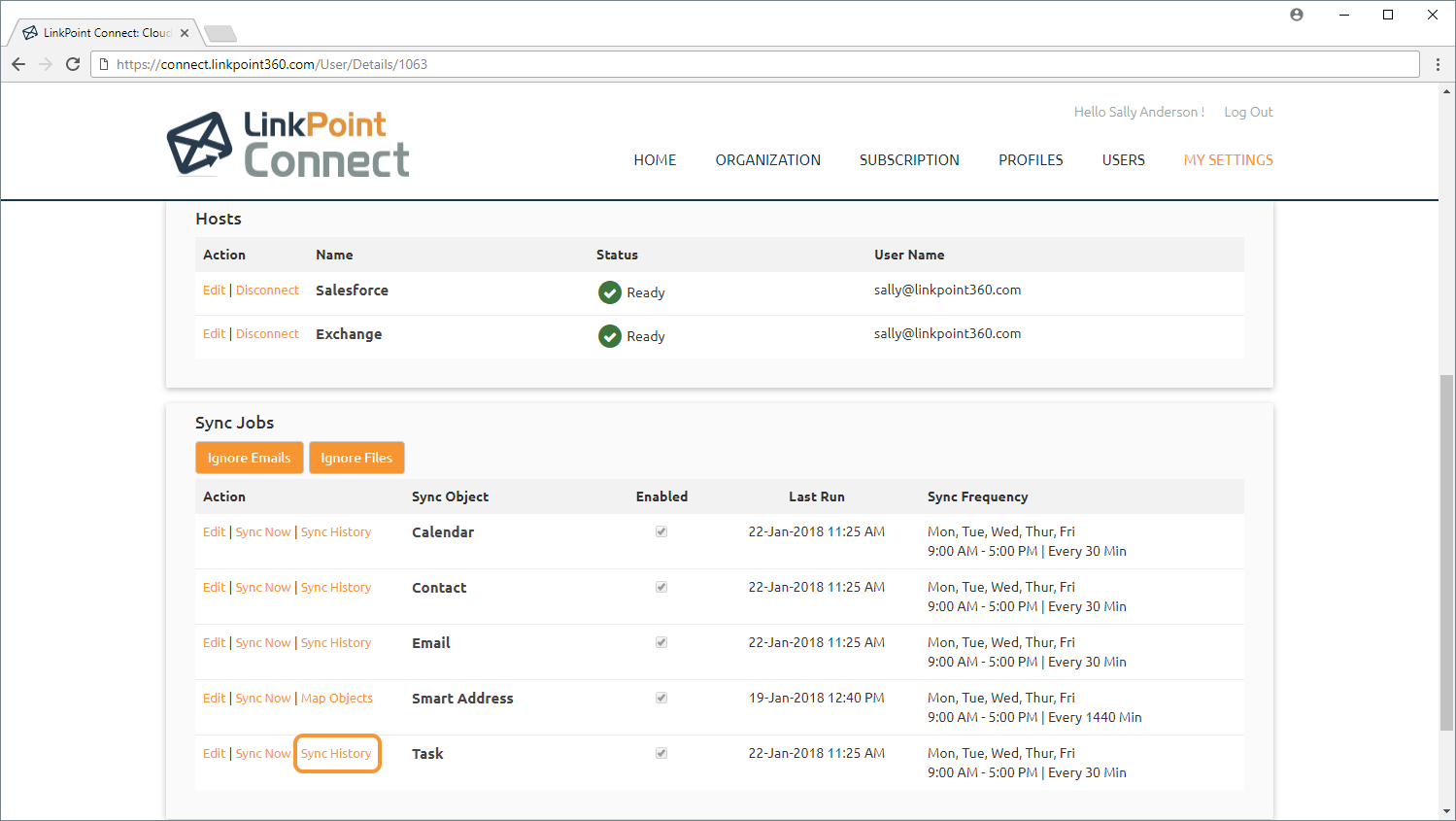Image resolution: width=1456 pixels, height=821 pixels.
Task: Click the browser forward arrow
Action: click(46, 64)
